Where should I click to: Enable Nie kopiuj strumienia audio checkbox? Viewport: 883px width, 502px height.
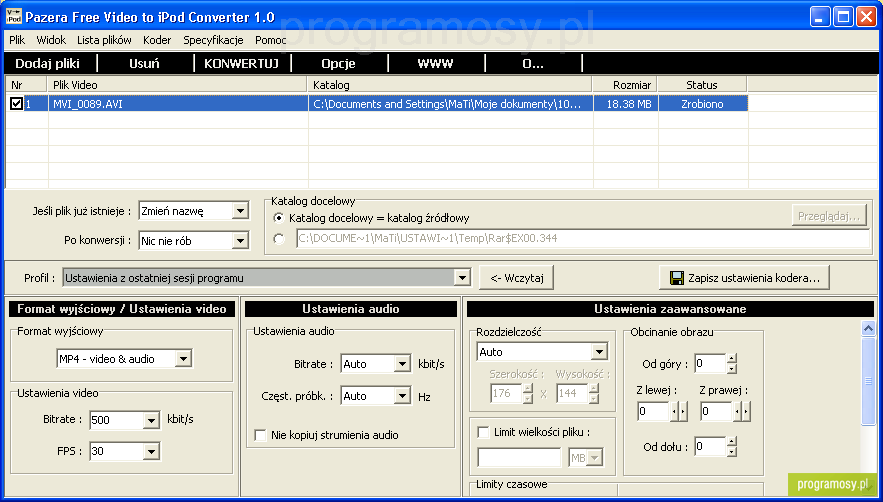260,435
